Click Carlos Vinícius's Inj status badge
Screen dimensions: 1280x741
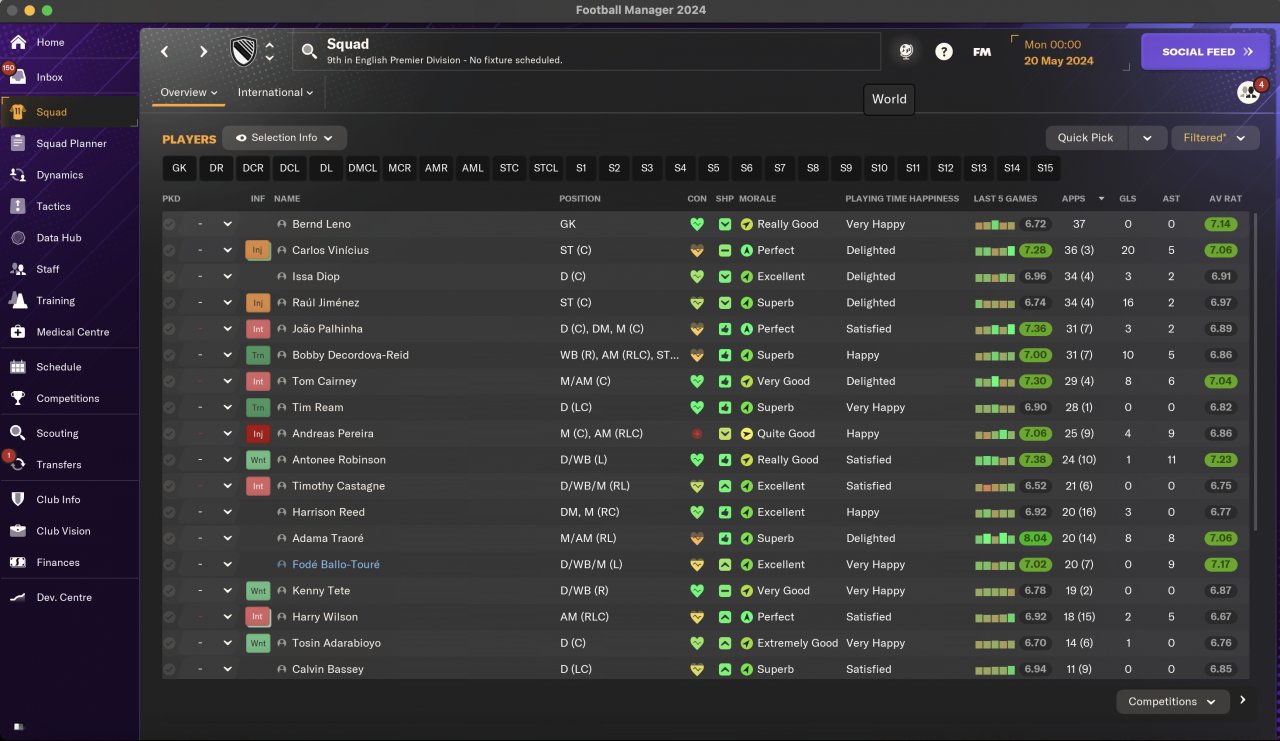click(x=258, y=250)
